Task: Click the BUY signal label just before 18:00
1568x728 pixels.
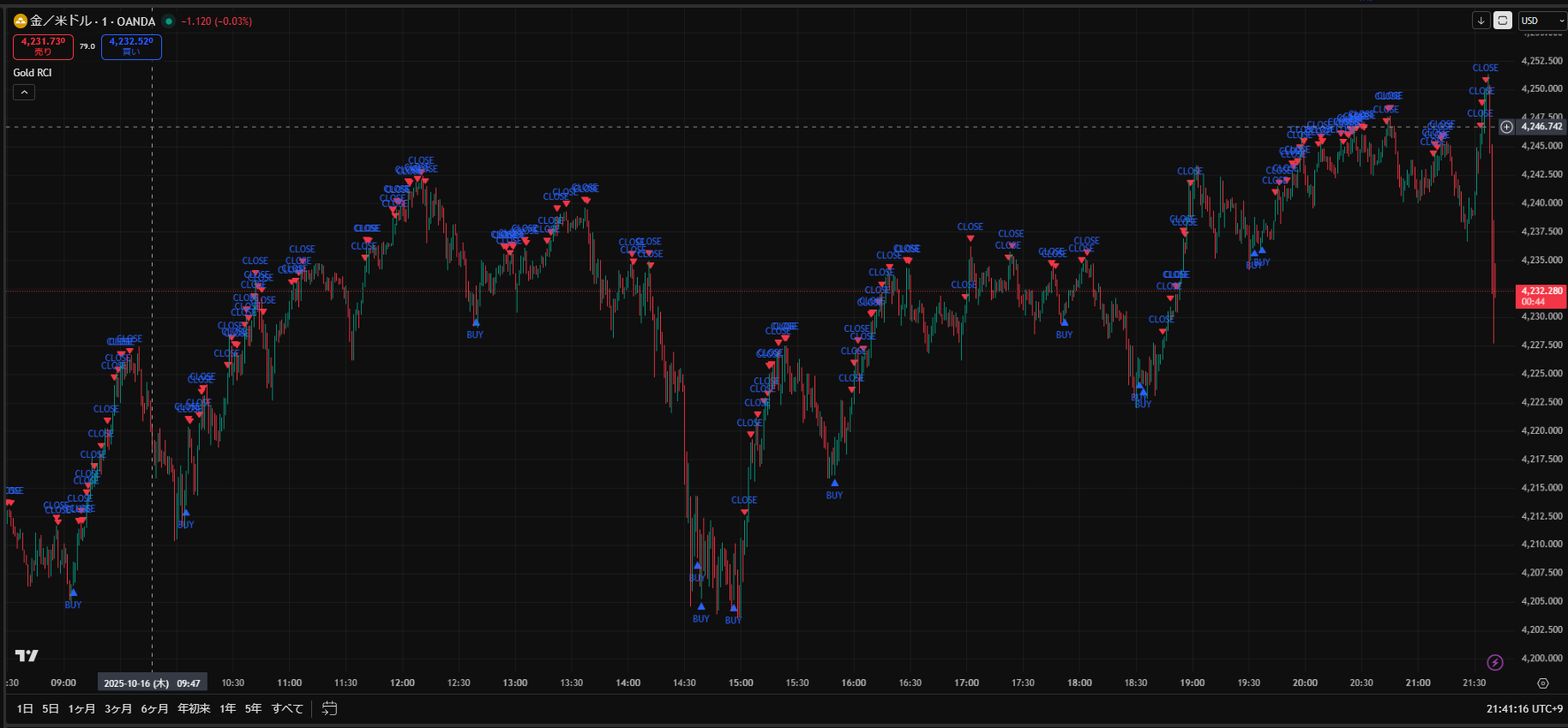Action: click(1064, 335)
